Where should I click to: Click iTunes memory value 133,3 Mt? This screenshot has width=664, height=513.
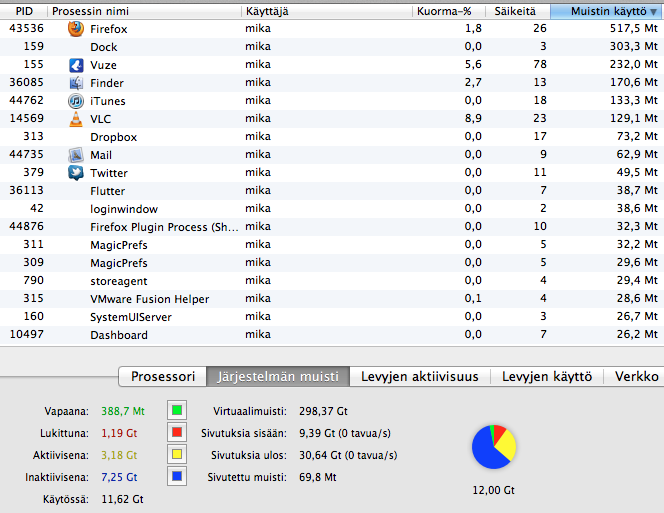point(634,100)
